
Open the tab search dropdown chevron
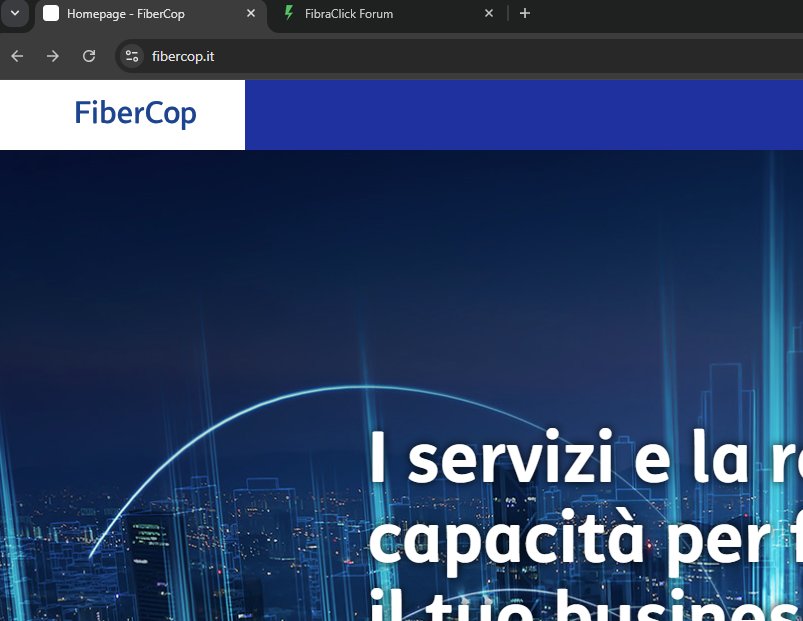(x=15, y=13)
